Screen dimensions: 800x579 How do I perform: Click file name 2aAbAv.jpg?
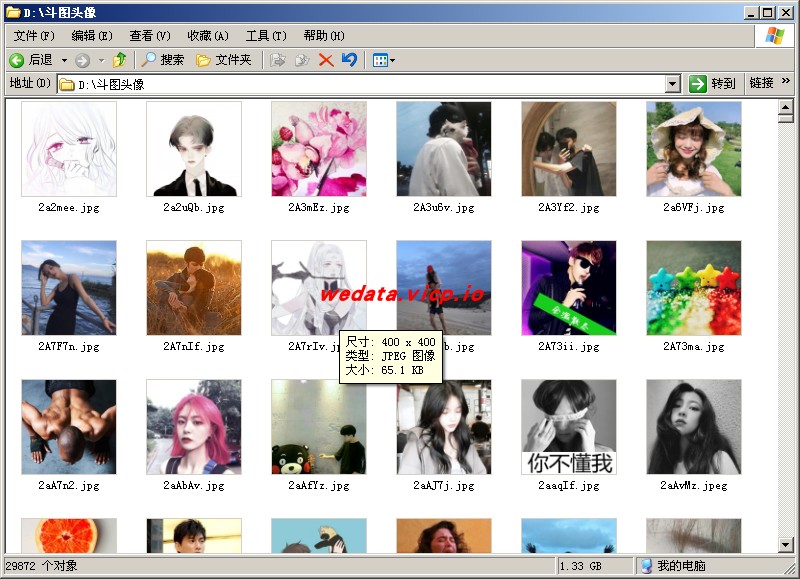194,485
